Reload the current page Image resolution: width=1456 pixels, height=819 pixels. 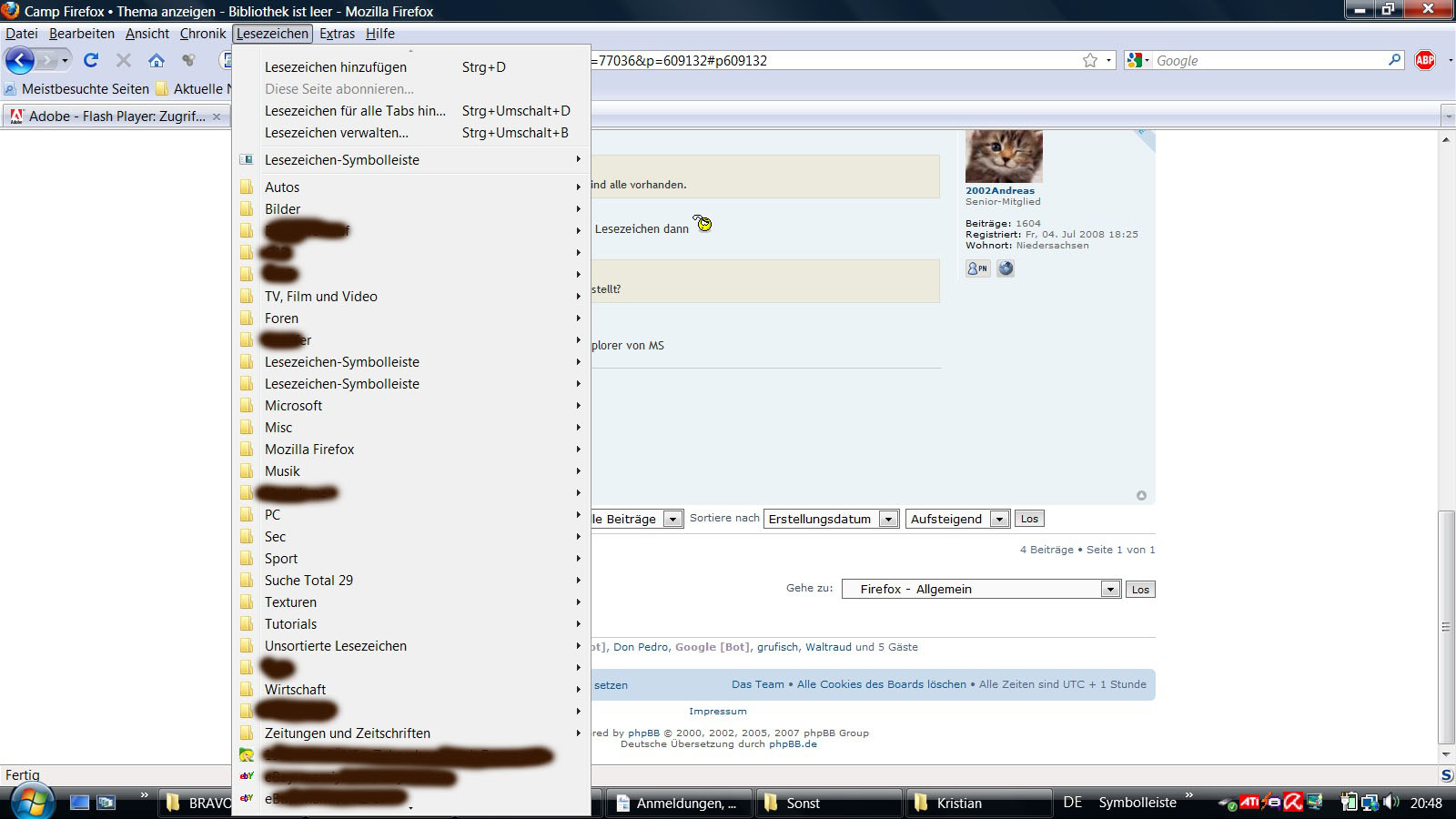click(x=90, y=60)
